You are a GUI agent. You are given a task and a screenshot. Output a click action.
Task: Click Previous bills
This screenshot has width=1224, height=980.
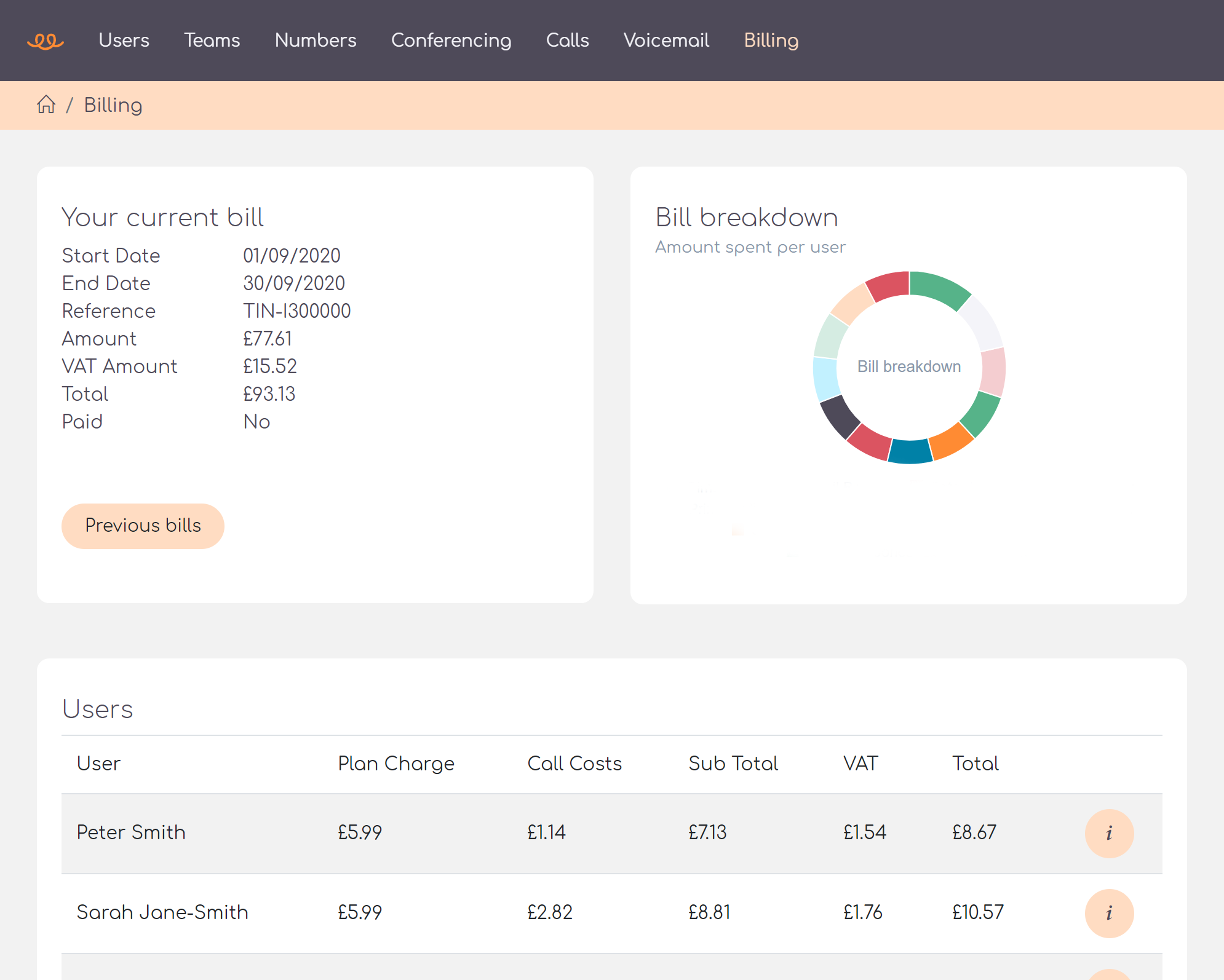pyautogui.click(x=143, y=525)
